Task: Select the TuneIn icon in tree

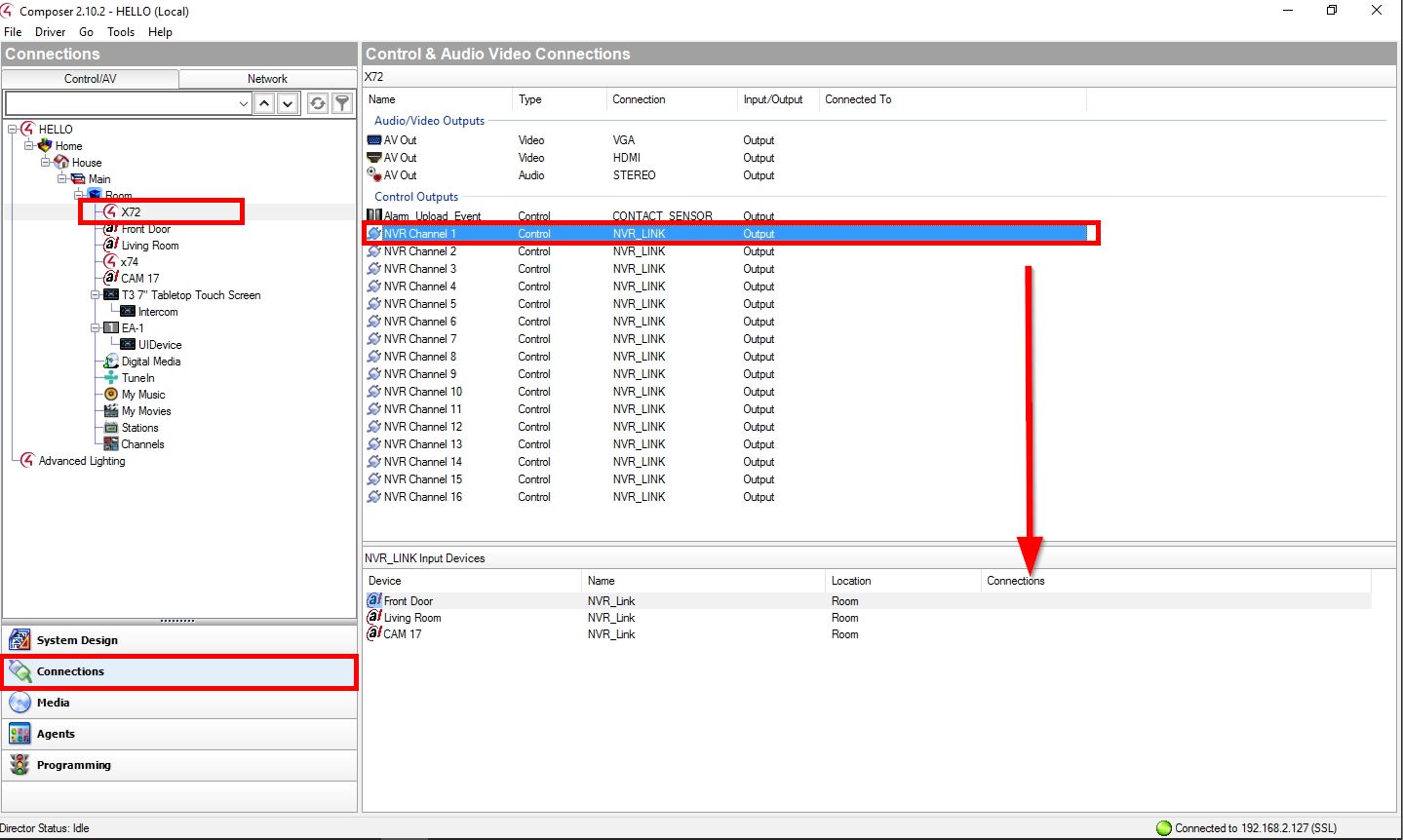Action: 111,378
